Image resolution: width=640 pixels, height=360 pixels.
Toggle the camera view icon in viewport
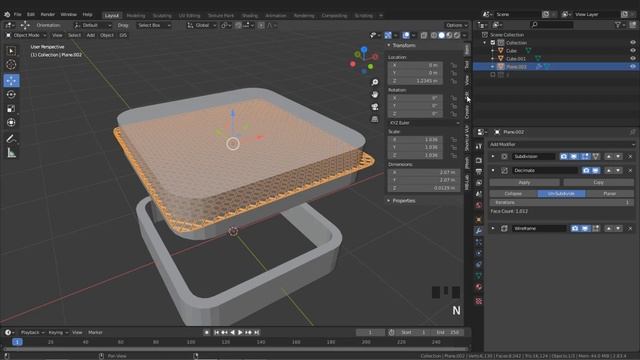(x=375, y=107)
